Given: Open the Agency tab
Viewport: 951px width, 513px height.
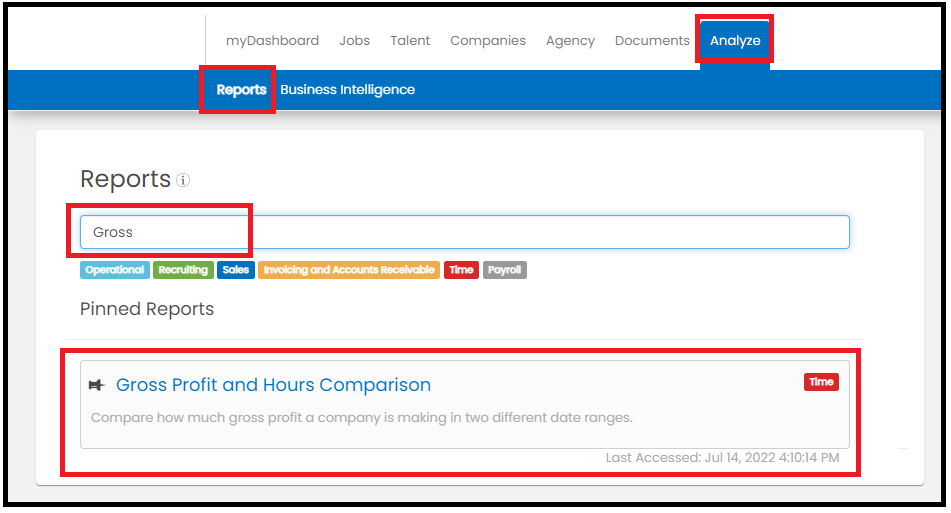Looking at the screenshot, I should (570, 41).
